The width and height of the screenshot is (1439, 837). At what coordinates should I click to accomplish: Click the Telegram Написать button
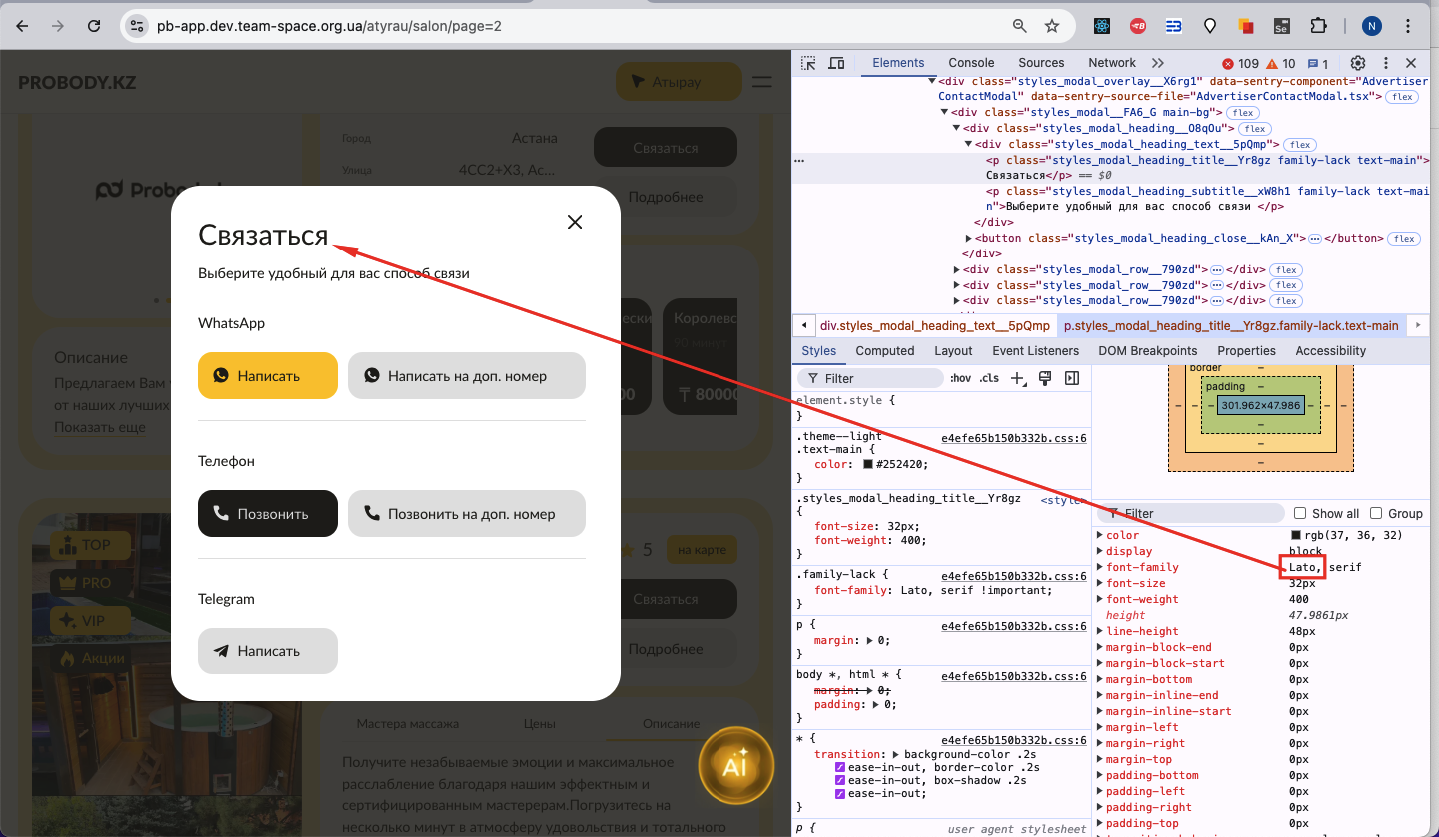tap(268, 651)
